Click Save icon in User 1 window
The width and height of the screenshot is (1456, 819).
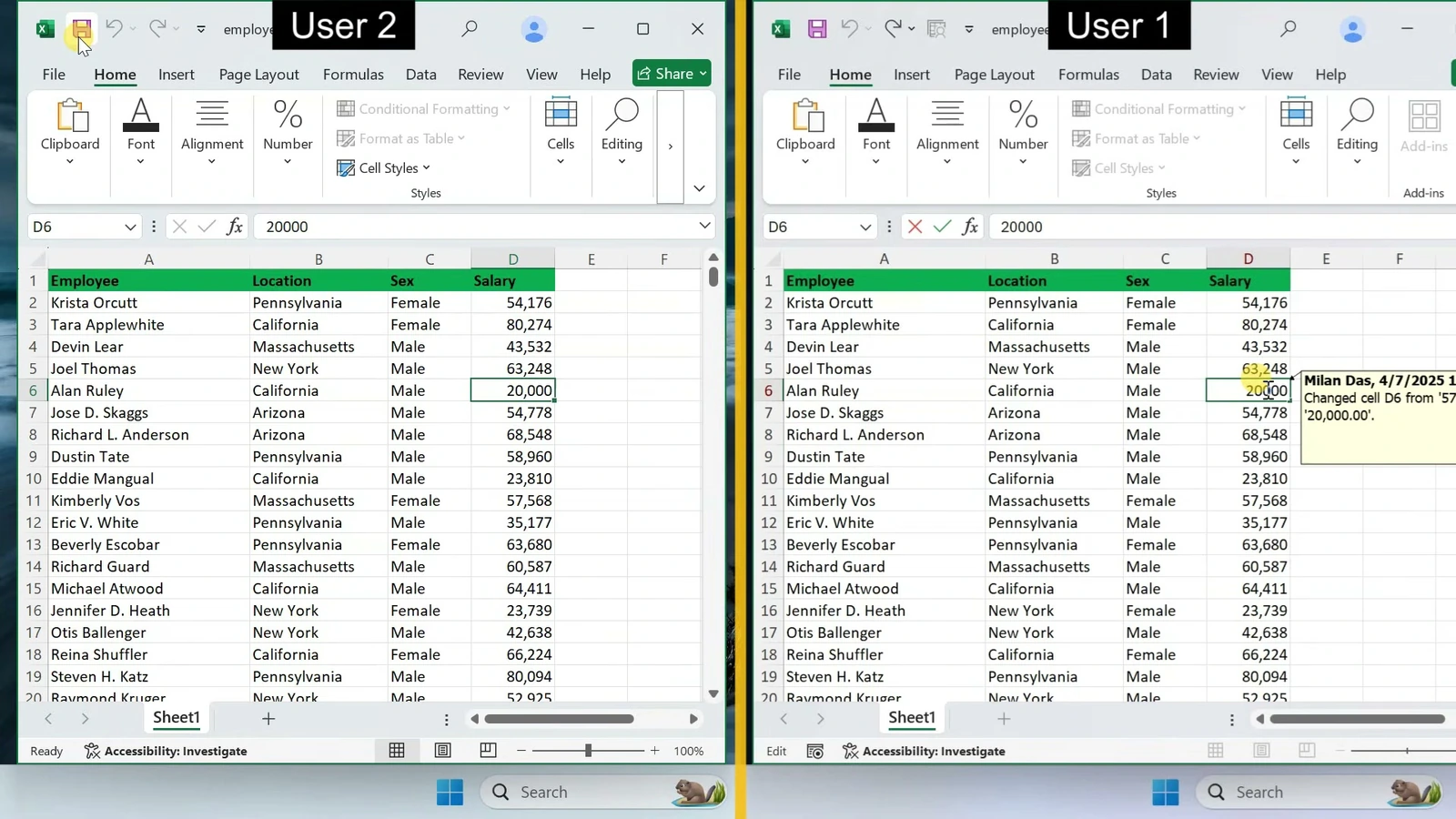coord(817,28)
